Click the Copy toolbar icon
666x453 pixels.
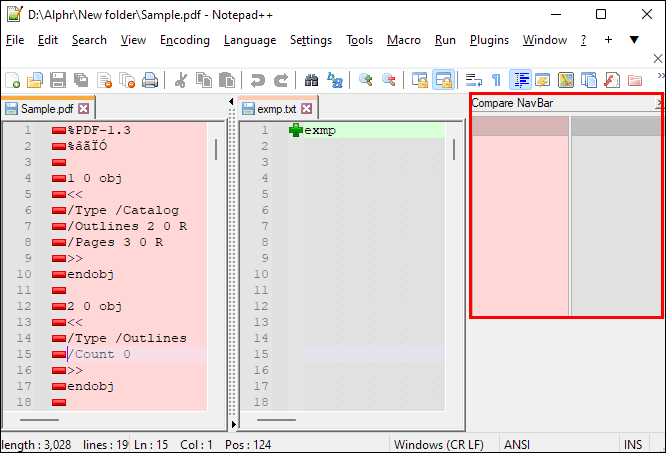click(x=204, y=80)
